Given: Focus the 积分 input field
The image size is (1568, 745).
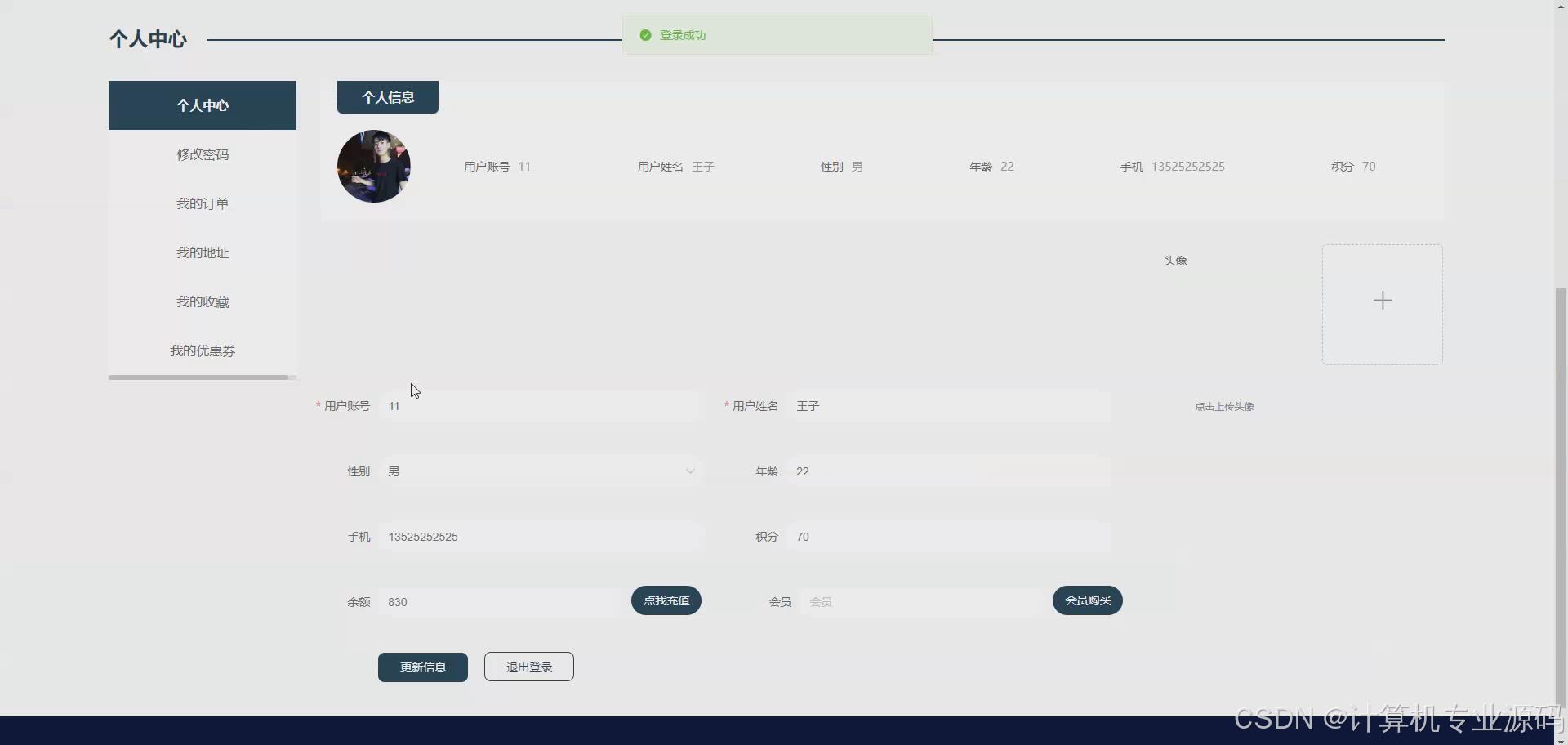Looking at the screenshot, I should (x=948, y=537).
